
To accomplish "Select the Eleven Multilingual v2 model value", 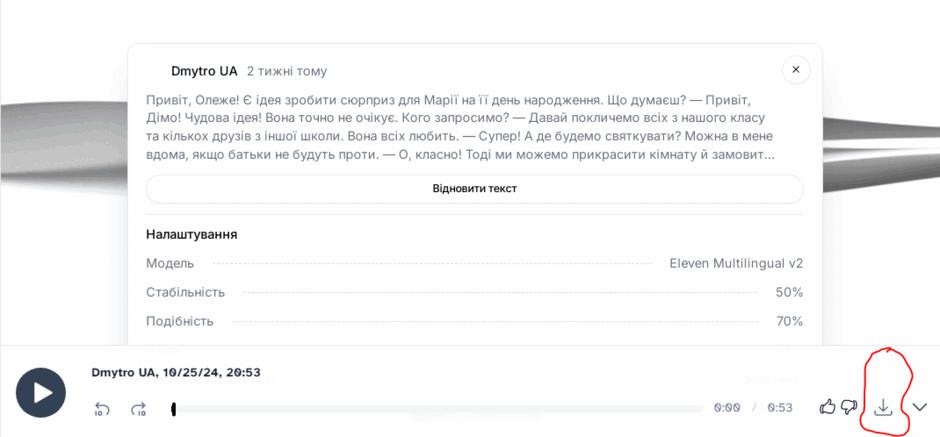I will (736, 263).
